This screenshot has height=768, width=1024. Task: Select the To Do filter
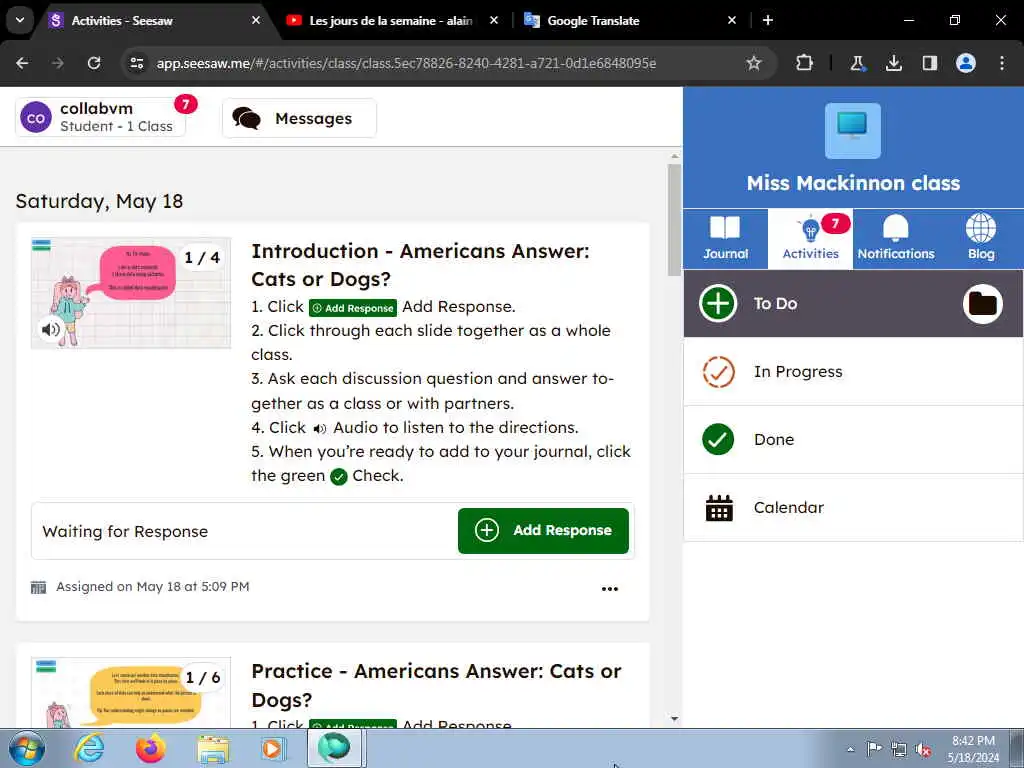coord(853,304)
